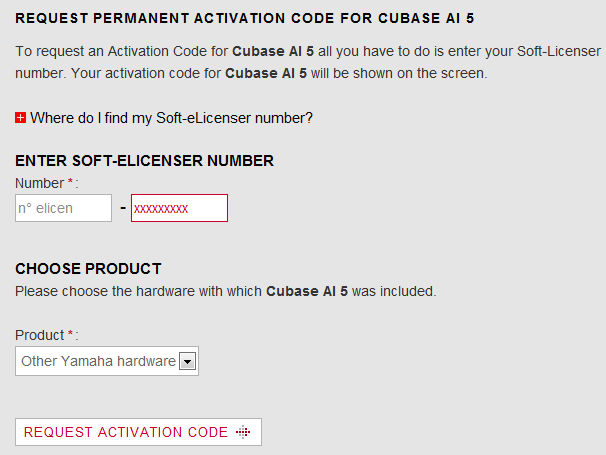The height and width of the screenshot is (455, 606).
Task: Click the red asterisk next to Number
Action: (x=70, y=183)
